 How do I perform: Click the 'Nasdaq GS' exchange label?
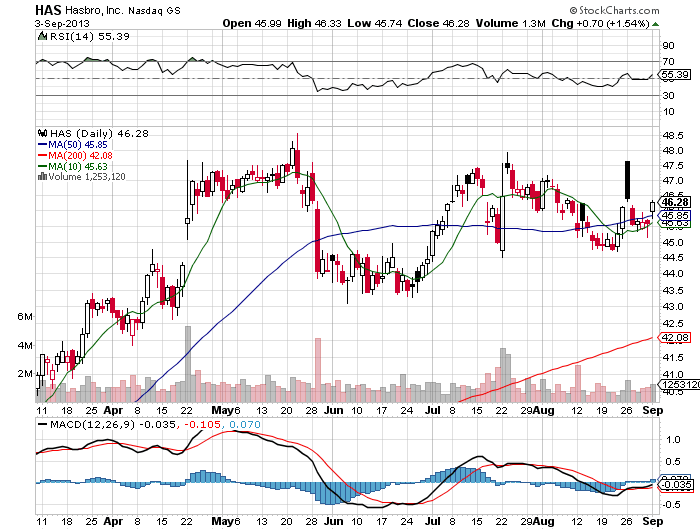154,10
